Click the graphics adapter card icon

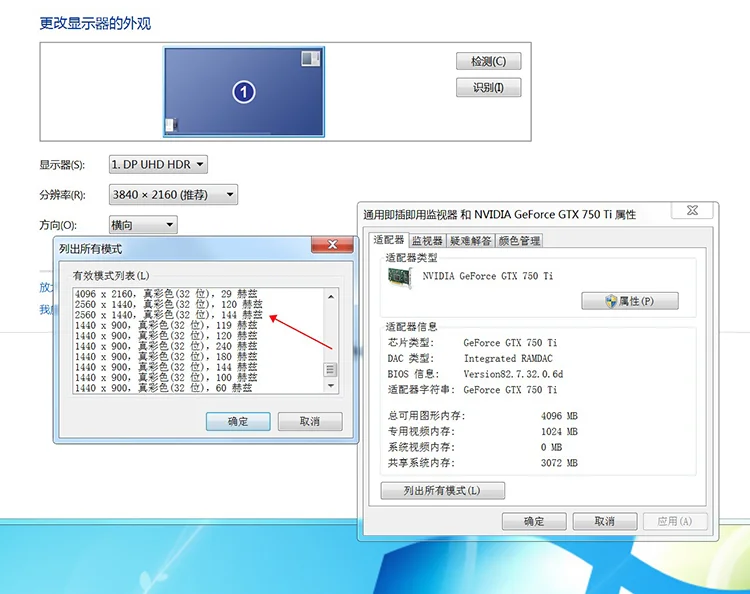pyautogui.click(x=400, y=278)
